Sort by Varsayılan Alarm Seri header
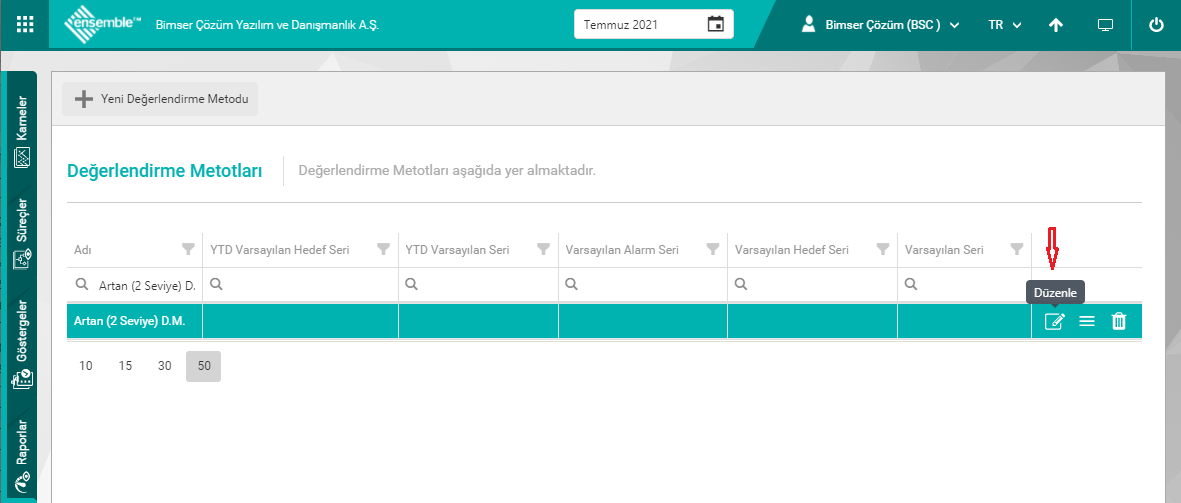This screenshot has width=1181, height=503. (622, 250)
